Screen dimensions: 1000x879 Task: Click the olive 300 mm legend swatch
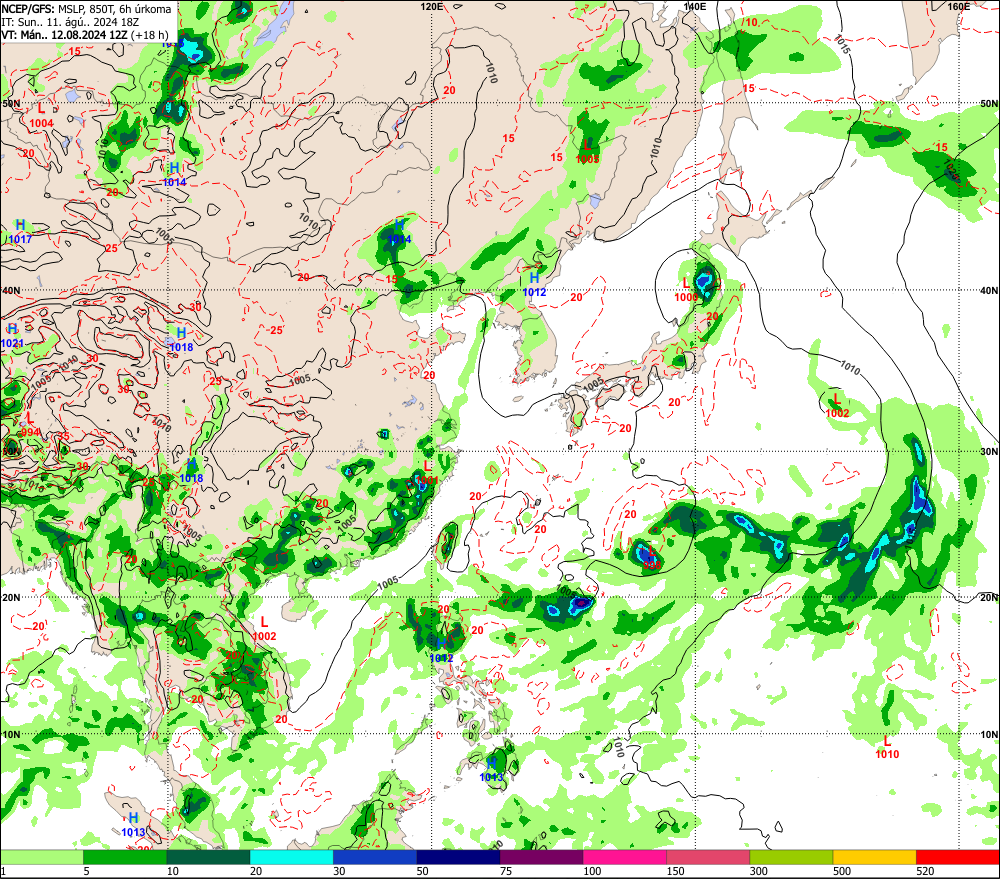(791, 857)
